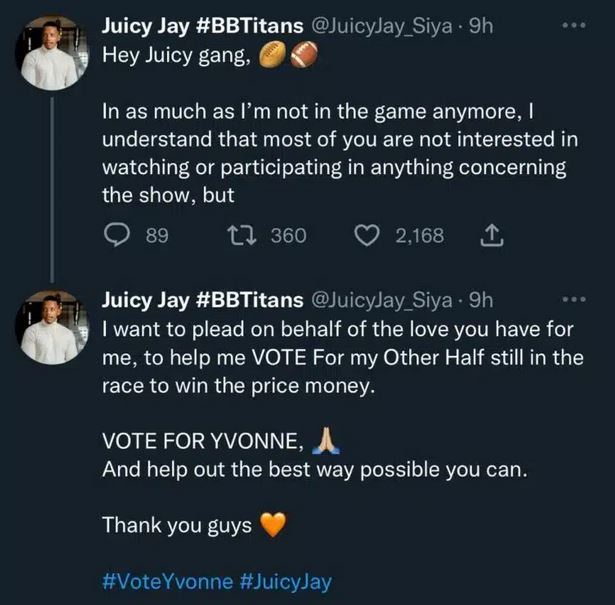Viewport: 615px width, 605px height.
Task: Click the share icon on the first tweet
Action: click(491, 236)
